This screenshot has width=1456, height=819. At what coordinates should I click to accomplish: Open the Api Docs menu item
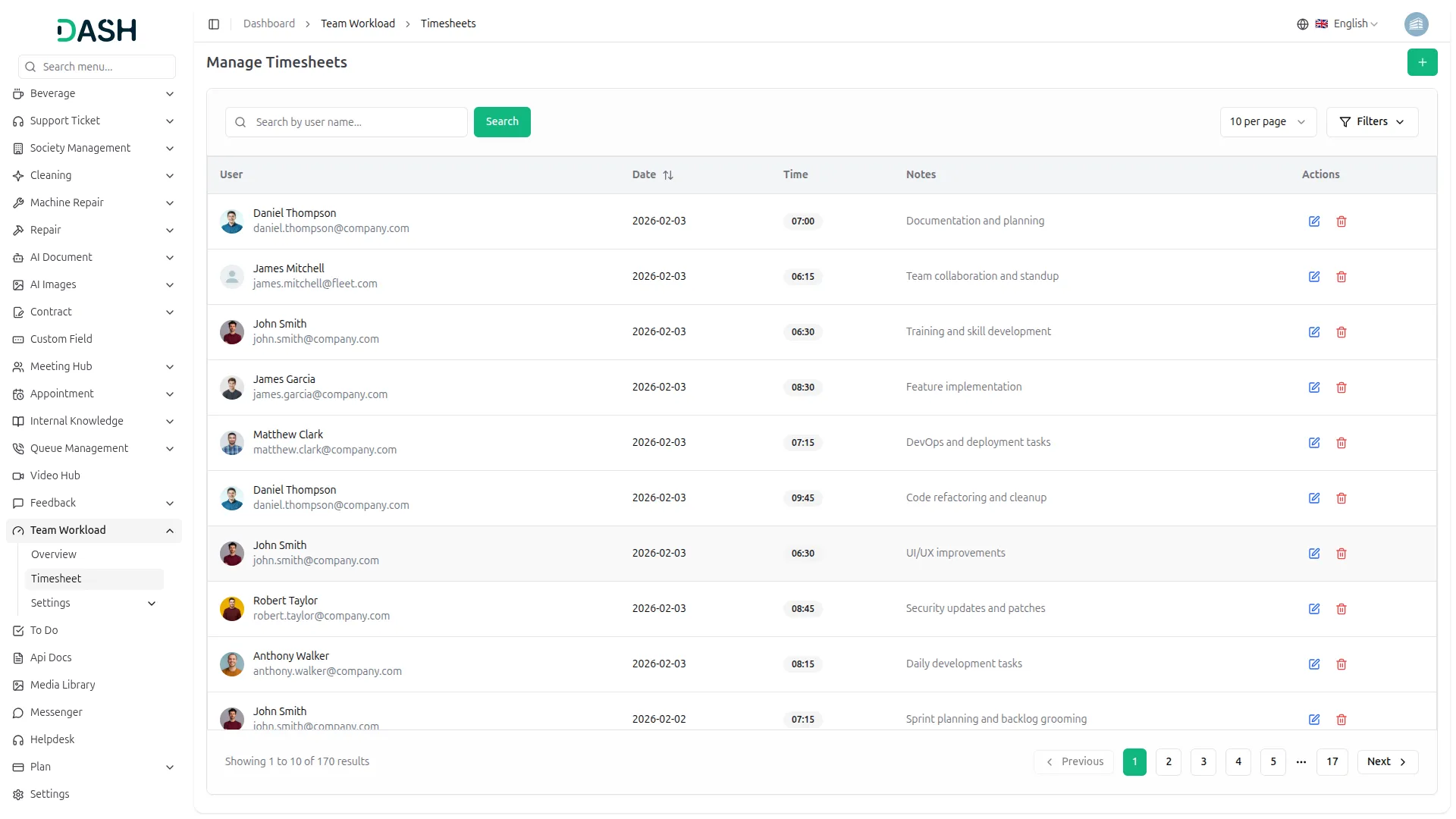[94, 658]
